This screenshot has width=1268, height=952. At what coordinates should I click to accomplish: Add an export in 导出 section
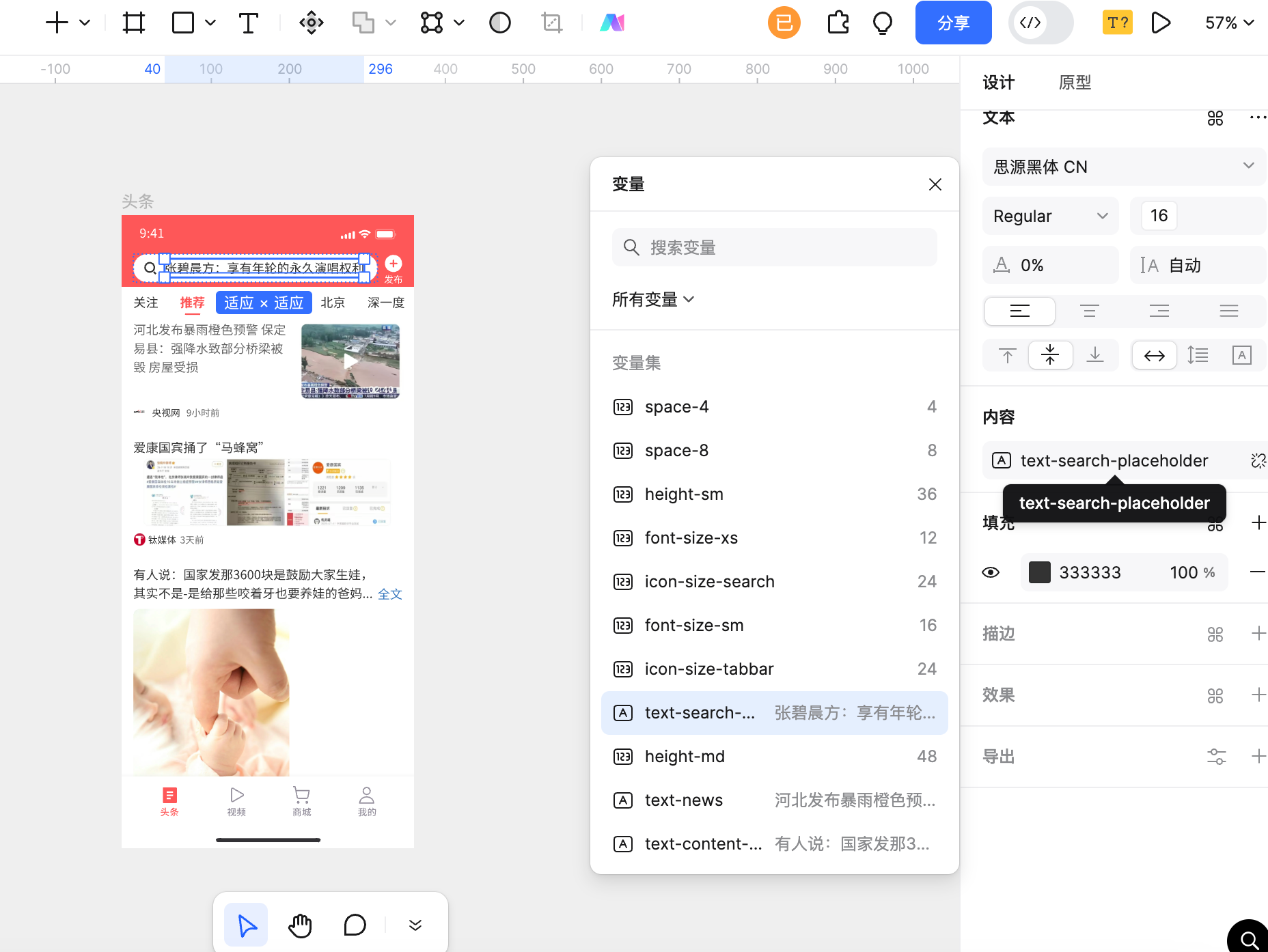pos(1258,756)
